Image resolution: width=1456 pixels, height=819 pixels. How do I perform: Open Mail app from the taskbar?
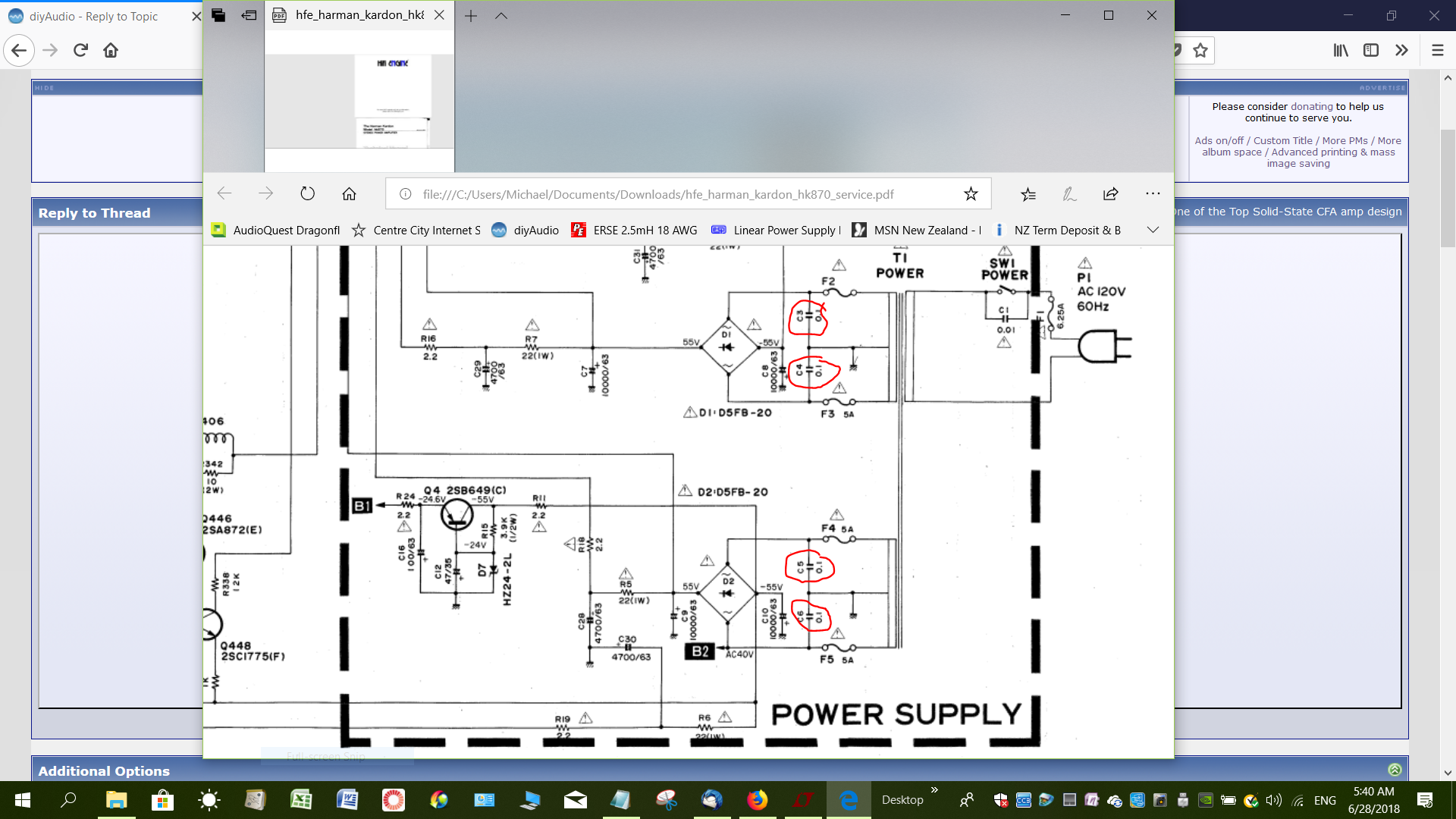point(576,800)
